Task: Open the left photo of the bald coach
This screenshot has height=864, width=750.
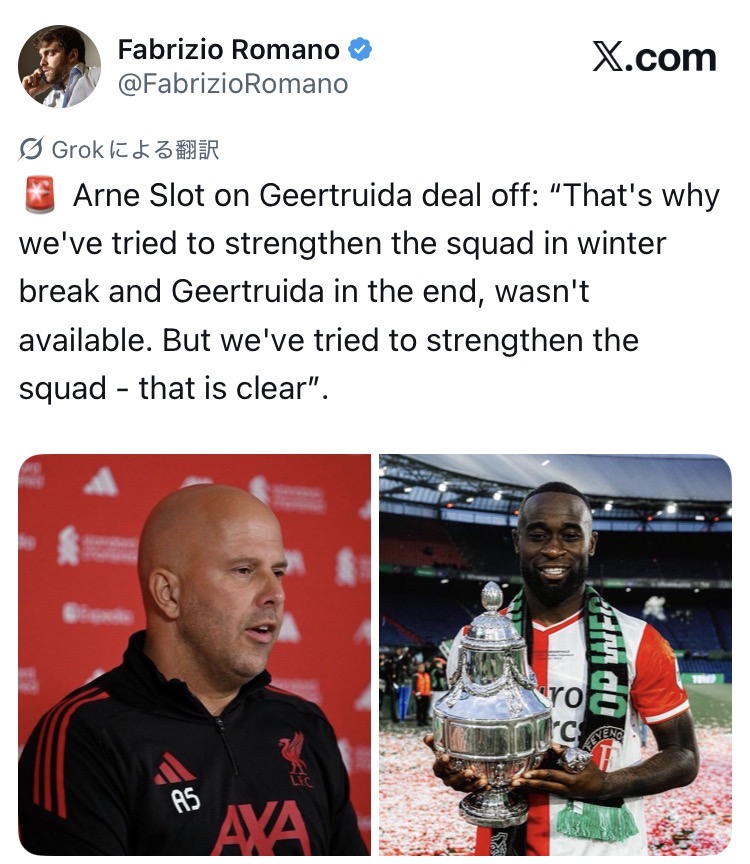Action: 195,655
